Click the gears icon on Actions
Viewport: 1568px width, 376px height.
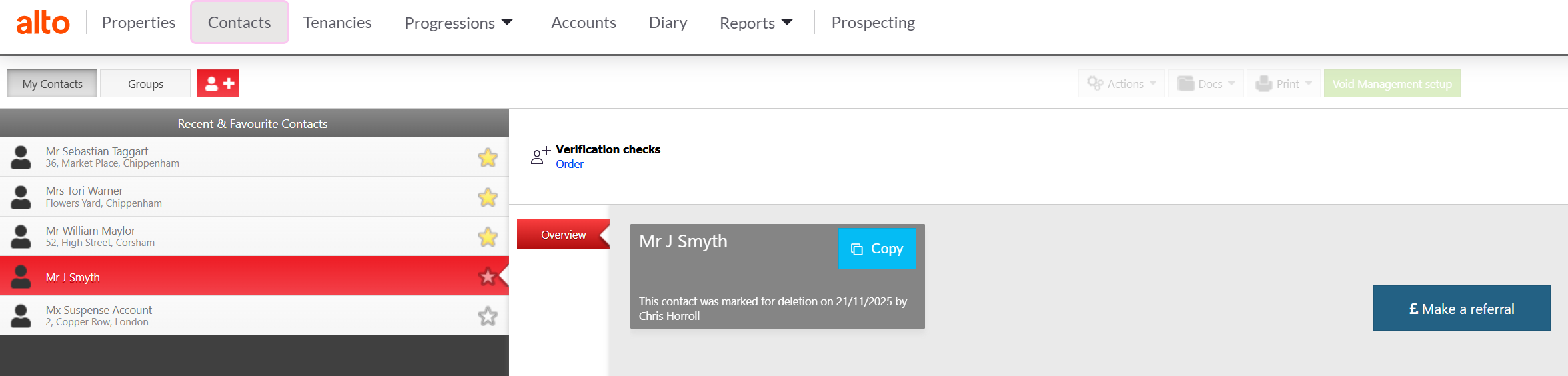click(x=1095, y=83)
